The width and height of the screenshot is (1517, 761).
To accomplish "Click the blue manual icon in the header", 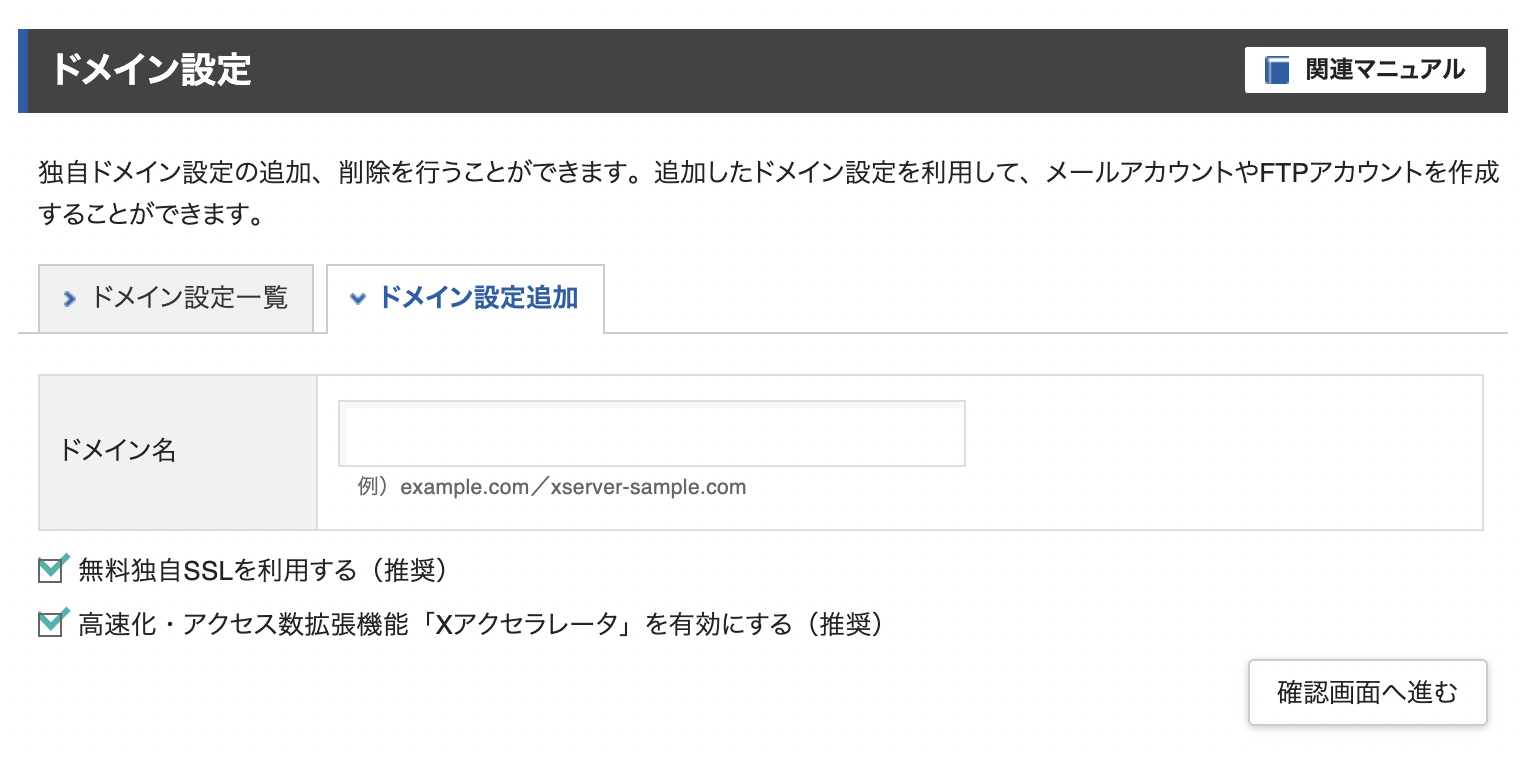I will pyautogui.click(x=1277, y=70).
